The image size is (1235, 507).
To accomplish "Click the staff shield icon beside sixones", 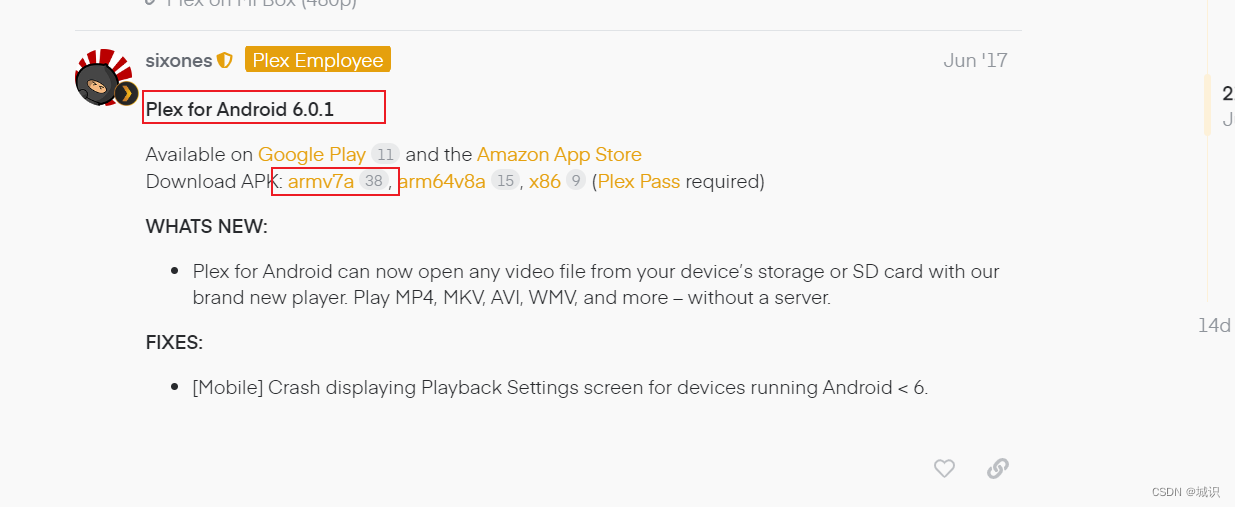I will (225, 61).
